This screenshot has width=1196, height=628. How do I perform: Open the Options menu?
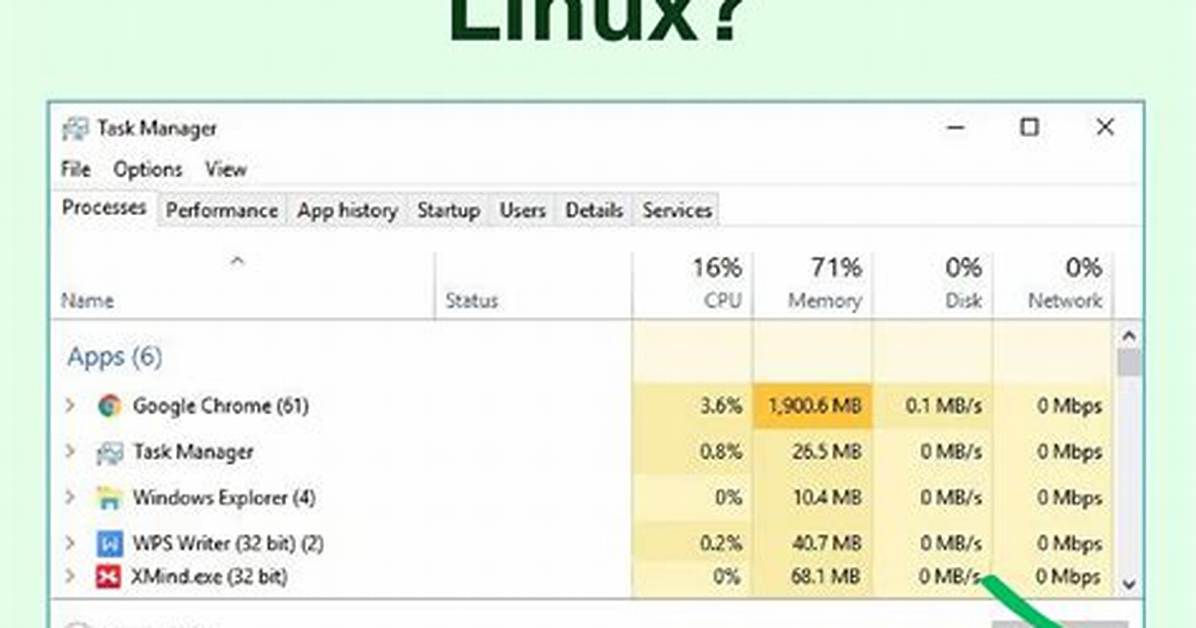click(x=147, y=169)
